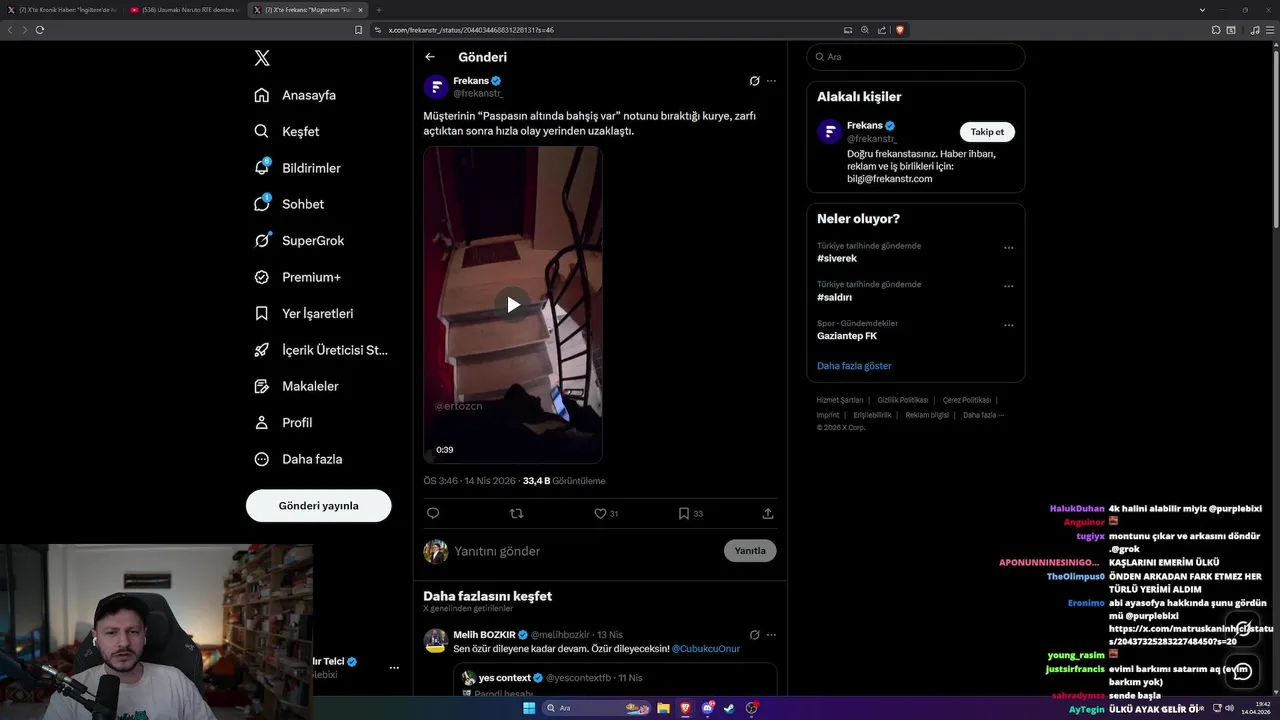Click Grok icon on Frekans post
Screen dimensions: 1280x720
click(x=755, y=81)
